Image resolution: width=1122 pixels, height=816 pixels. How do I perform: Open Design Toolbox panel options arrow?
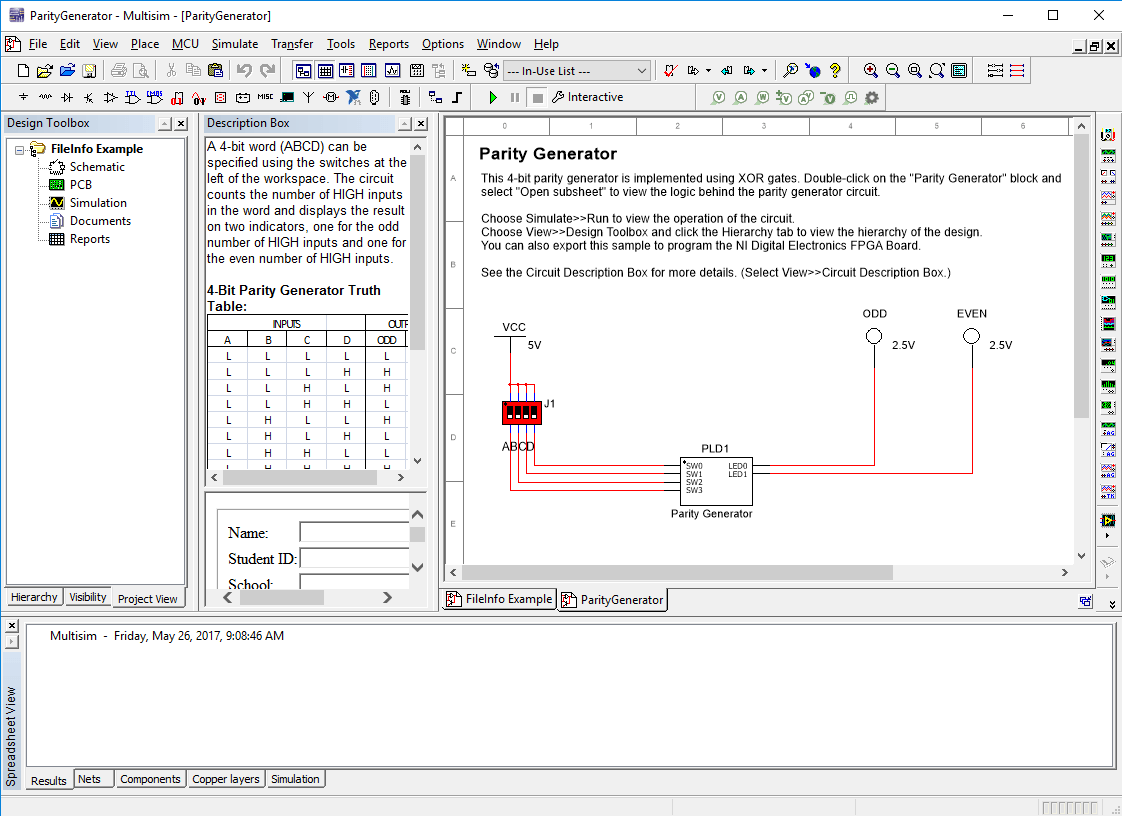[165, 124]
